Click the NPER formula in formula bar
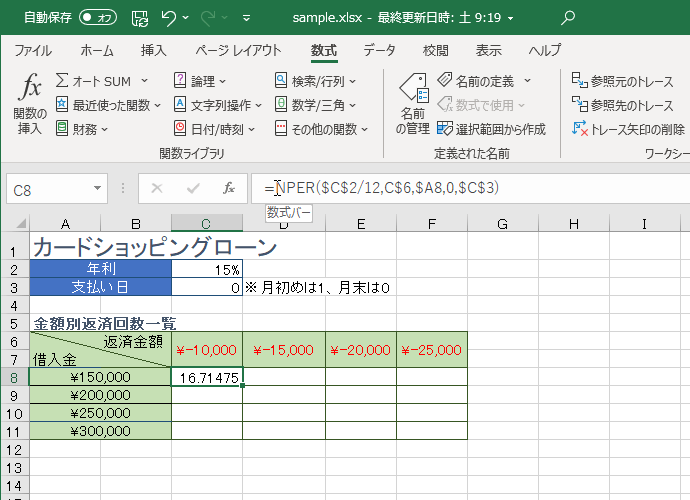690x500 pixels. pyautogui.click(x=382, y=188)
